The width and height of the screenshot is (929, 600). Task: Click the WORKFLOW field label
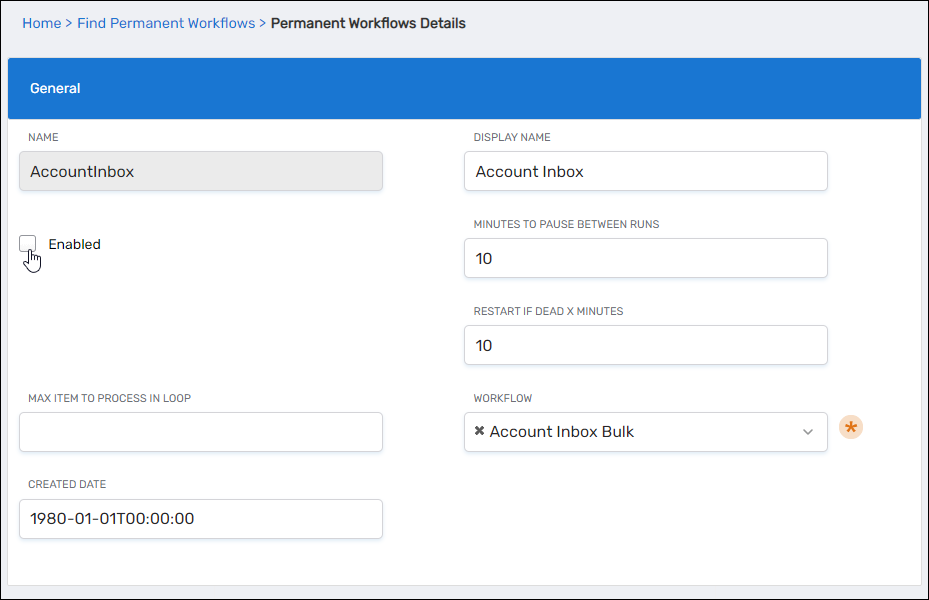503,398
